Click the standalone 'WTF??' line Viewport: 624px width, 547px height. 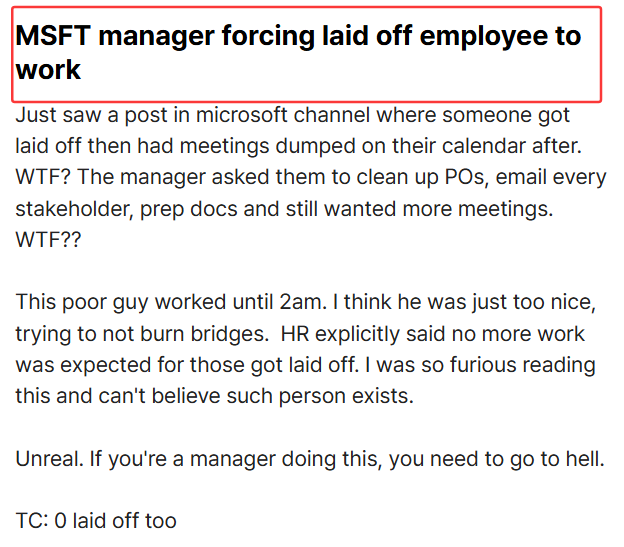click(48, 240)
